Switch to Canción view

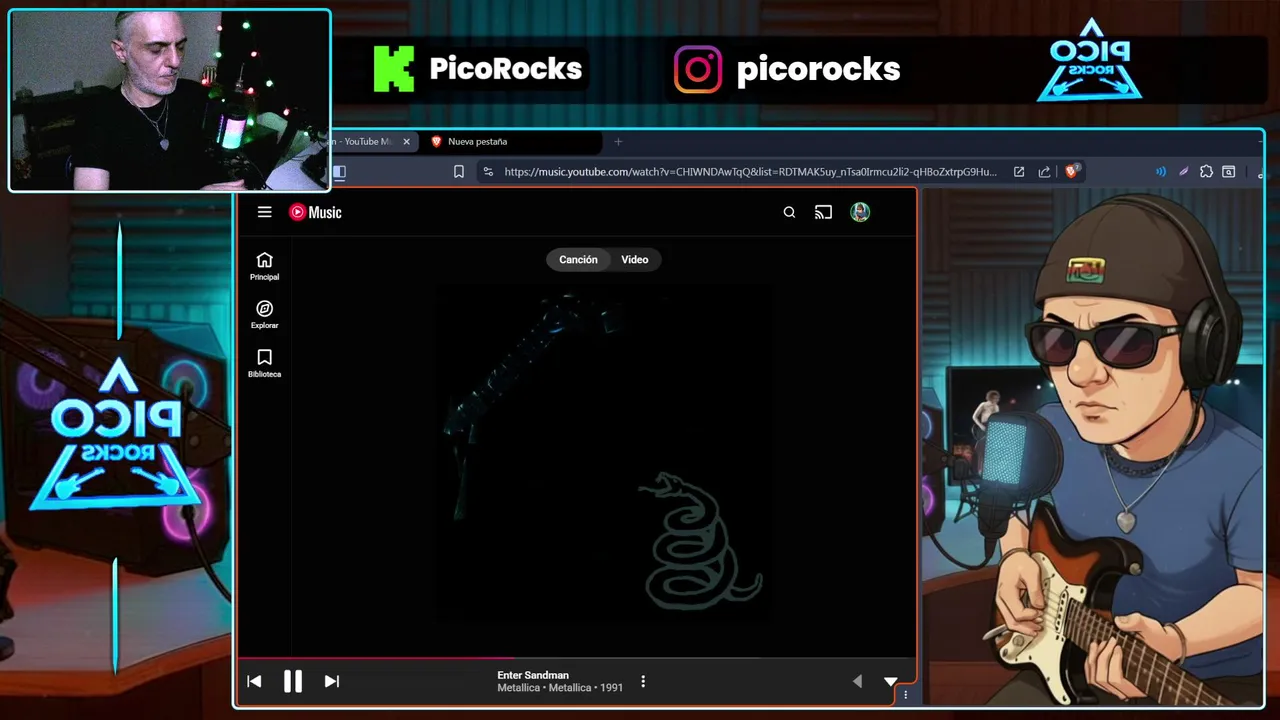coord(578,260)
